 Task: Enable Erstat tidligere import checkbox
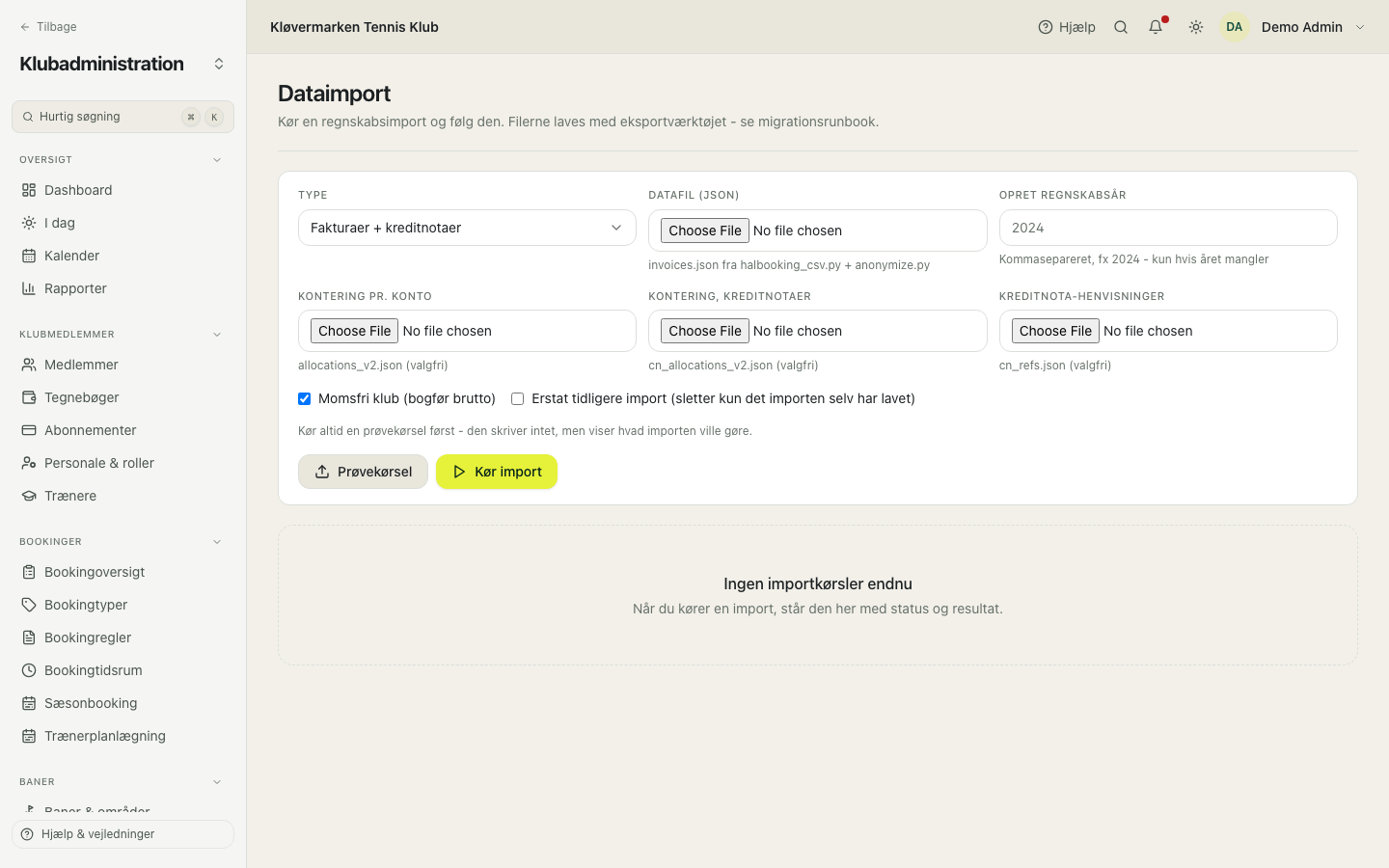[517, 398]
